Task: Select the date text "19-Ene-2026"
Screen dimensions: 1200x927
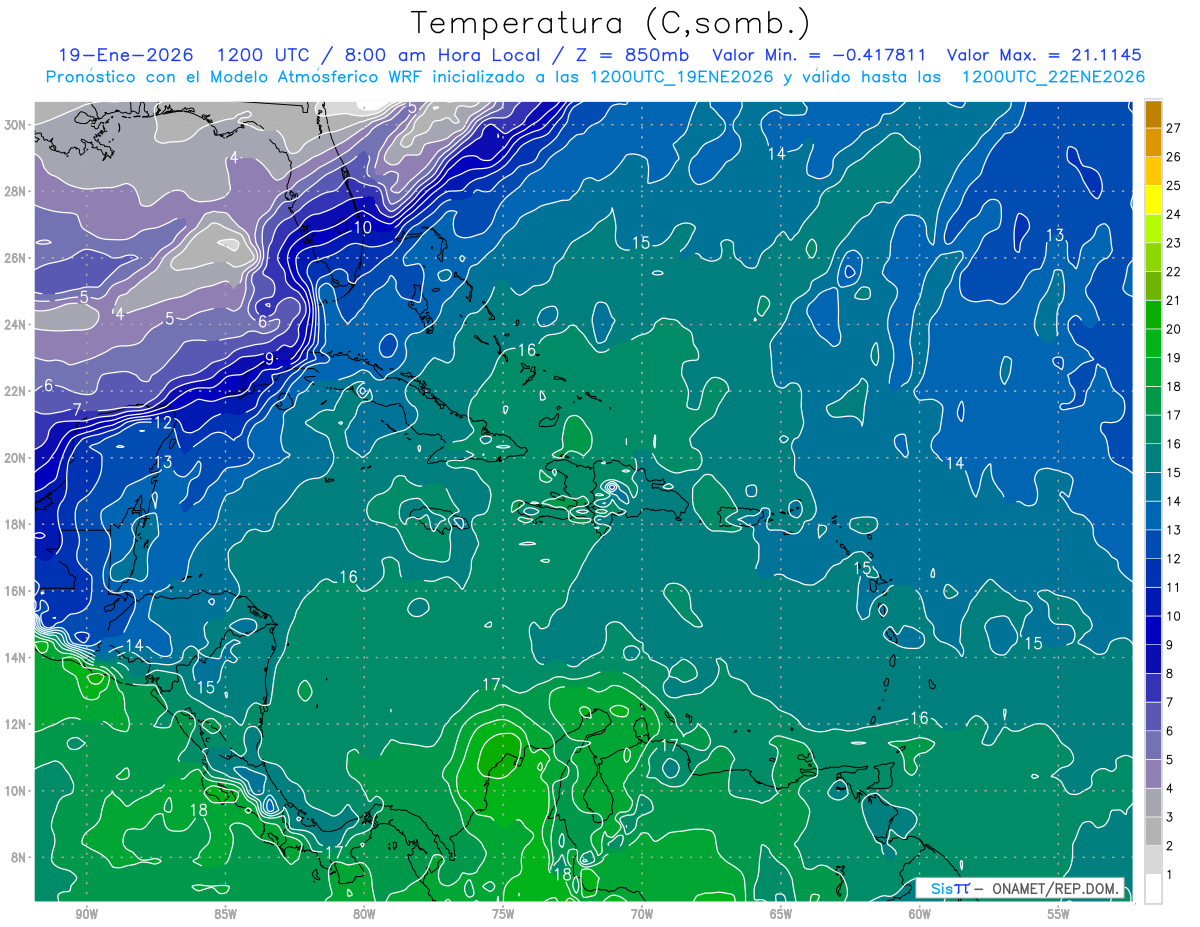Action: [124, 55]
